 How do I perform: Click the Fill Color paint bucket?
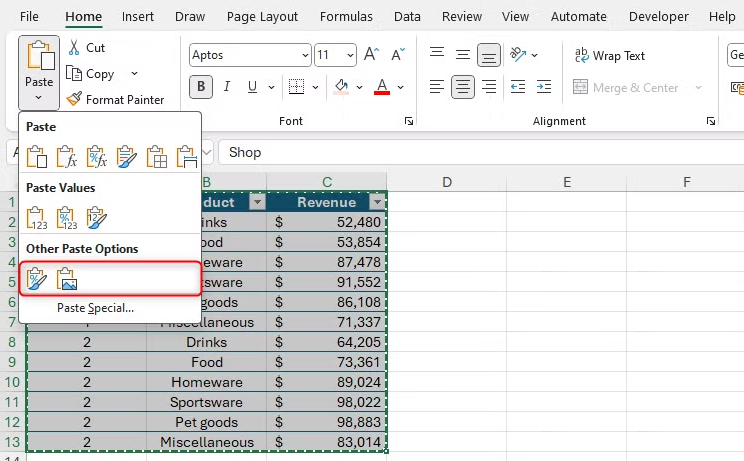click(x=341, y=87)
